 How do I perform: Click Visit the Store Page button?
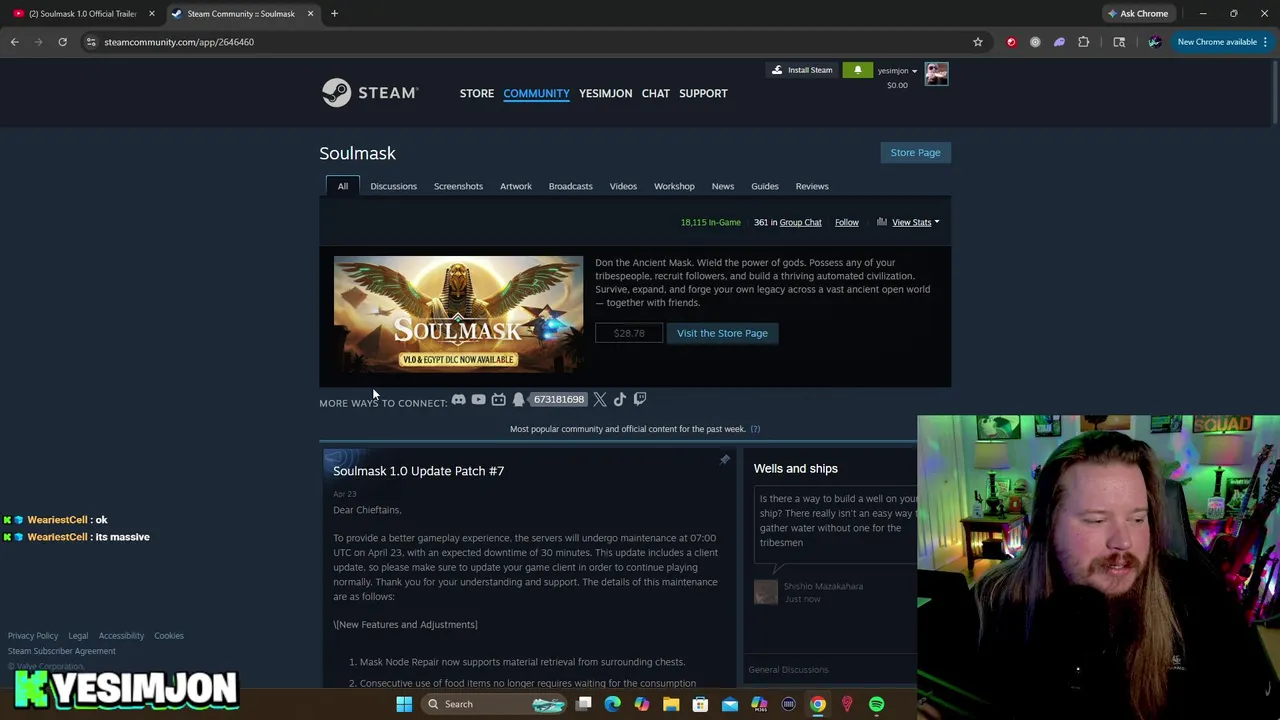(722, 333)
